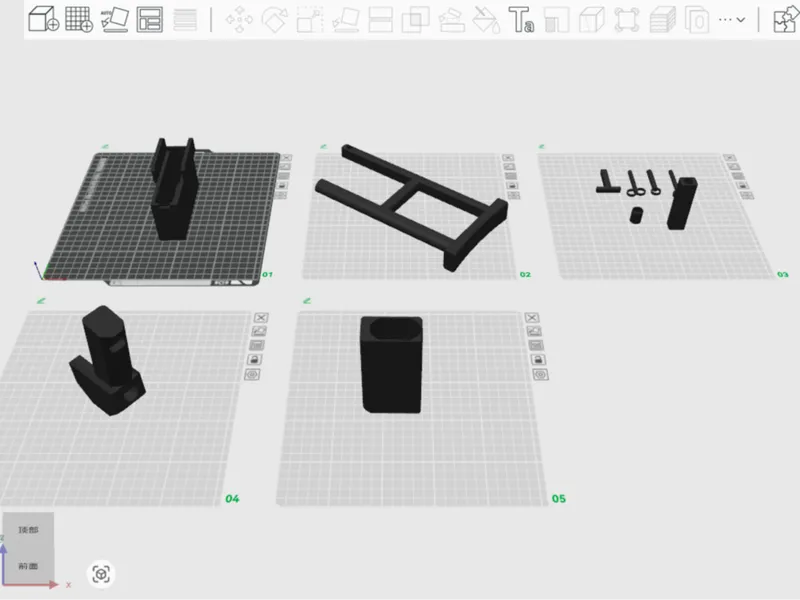
Task: Select the tall box part on plate 03
Action: point(683,203)
